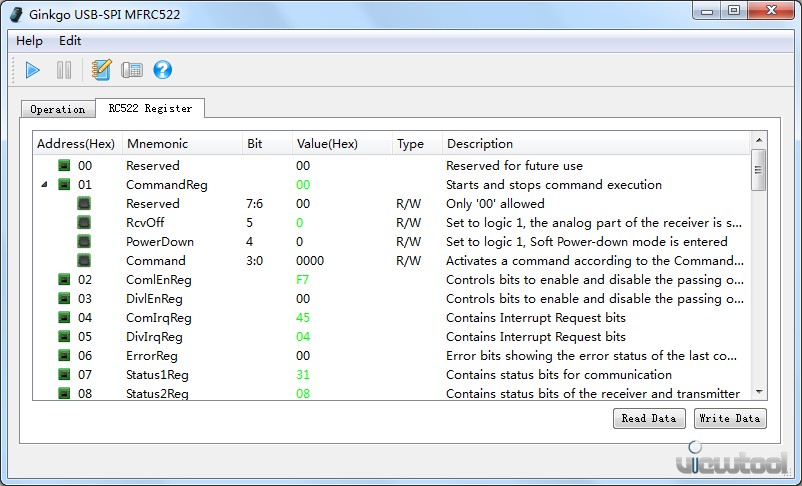Open the blue help question icon

click(163, 70)
